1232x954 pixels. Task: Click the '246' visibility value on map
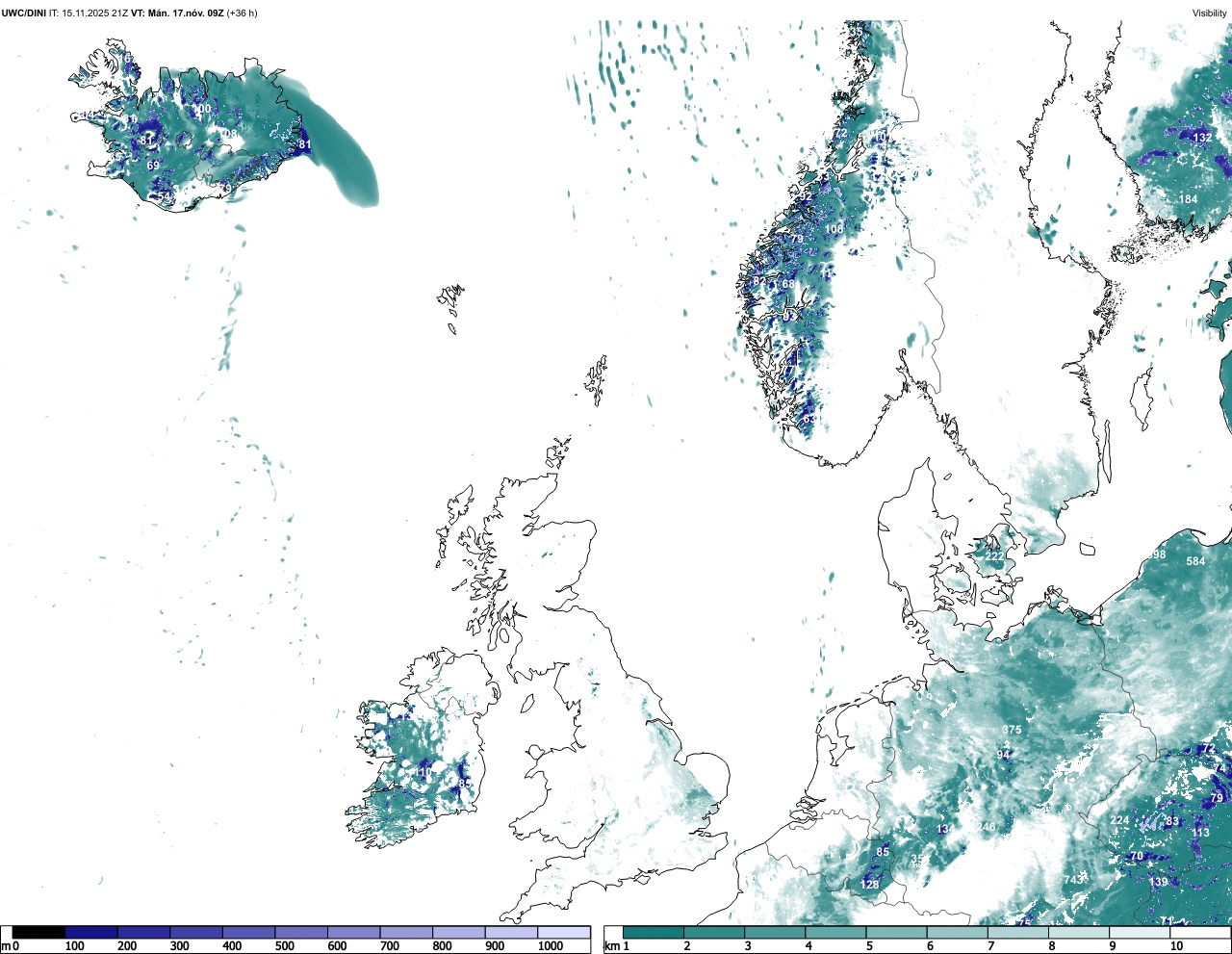(x=987, y=828)
